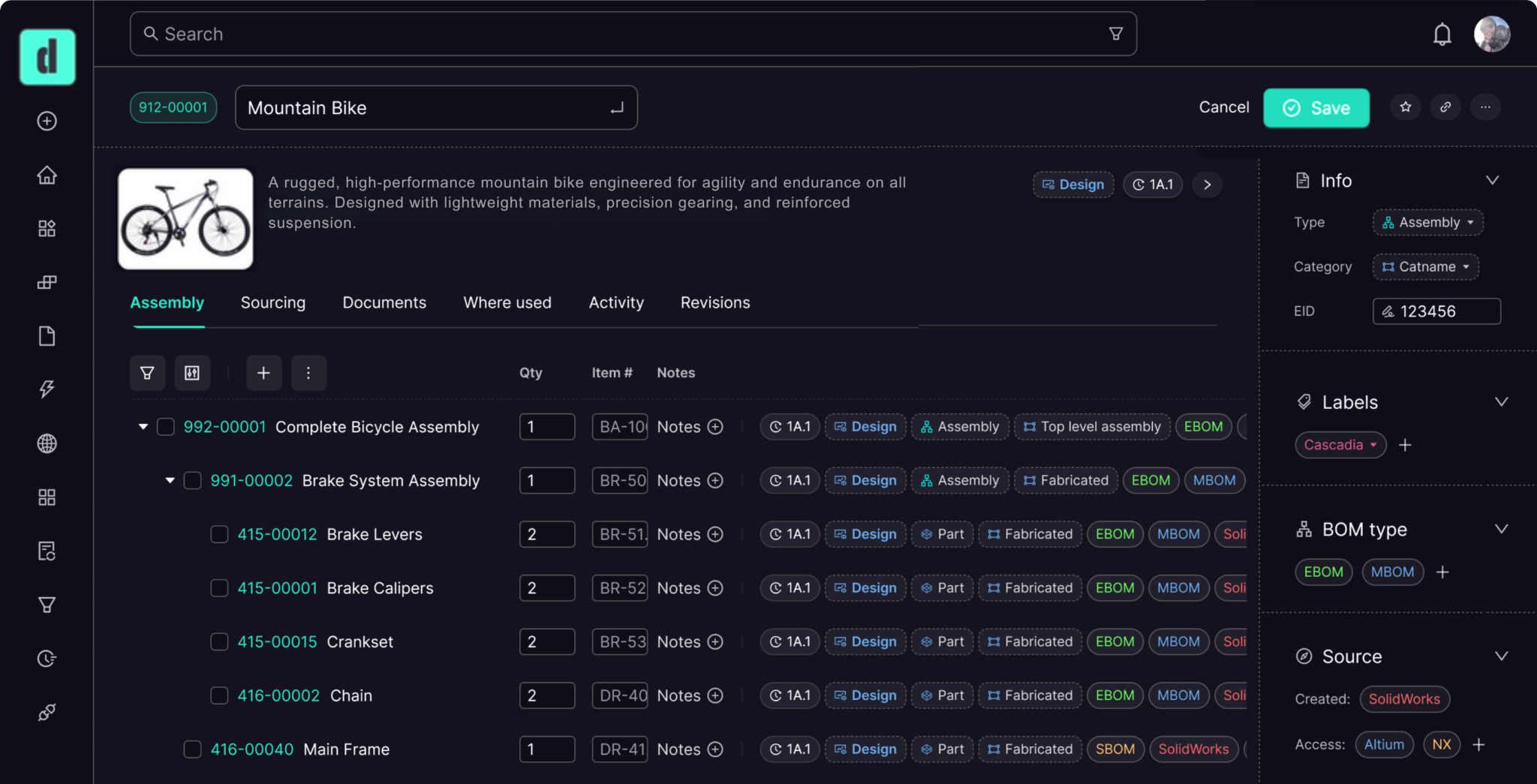Copy link using the chain icon

point(1445,107)
